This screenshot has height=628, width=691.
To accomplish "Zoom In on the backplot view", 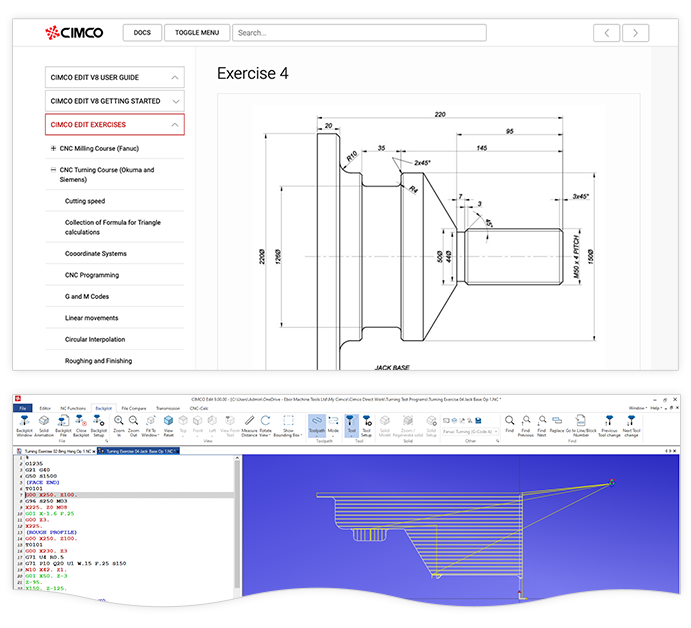I will click(119, 425).
